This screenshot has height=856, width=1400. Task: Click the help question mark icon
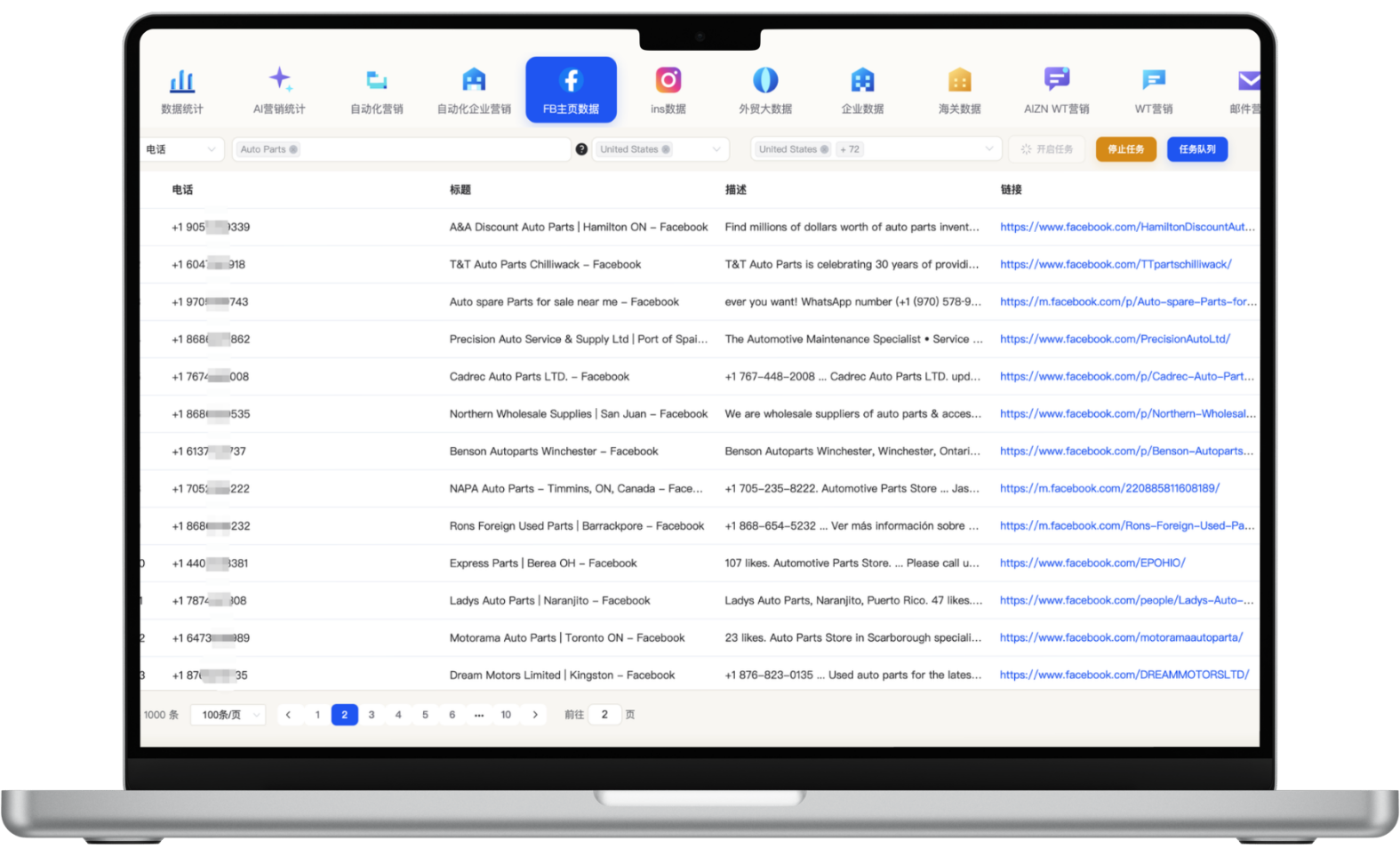pyautogui.click(x=581, y=149)
